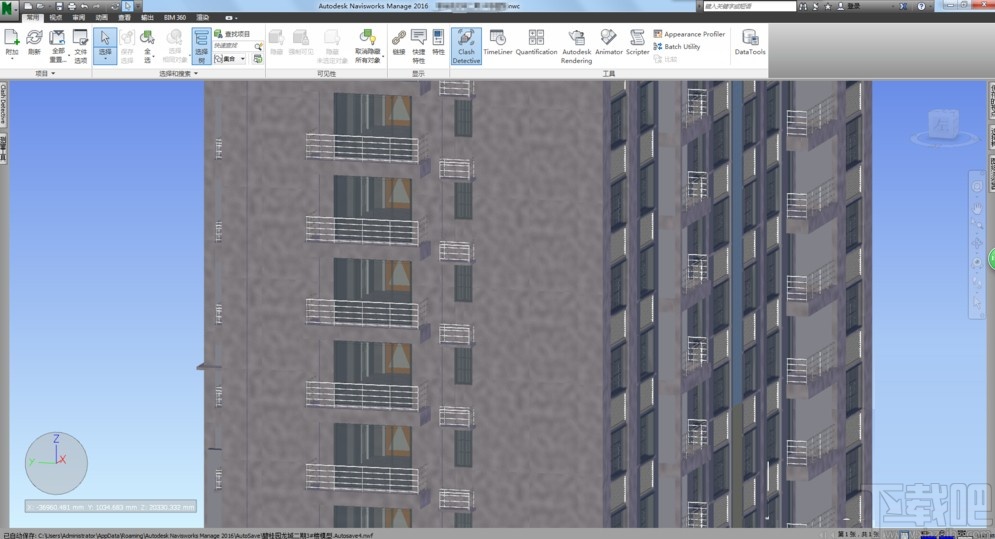Open the 集合 sets dropdown
This screenshot has width=995, height=539.
tap(235, 59)
